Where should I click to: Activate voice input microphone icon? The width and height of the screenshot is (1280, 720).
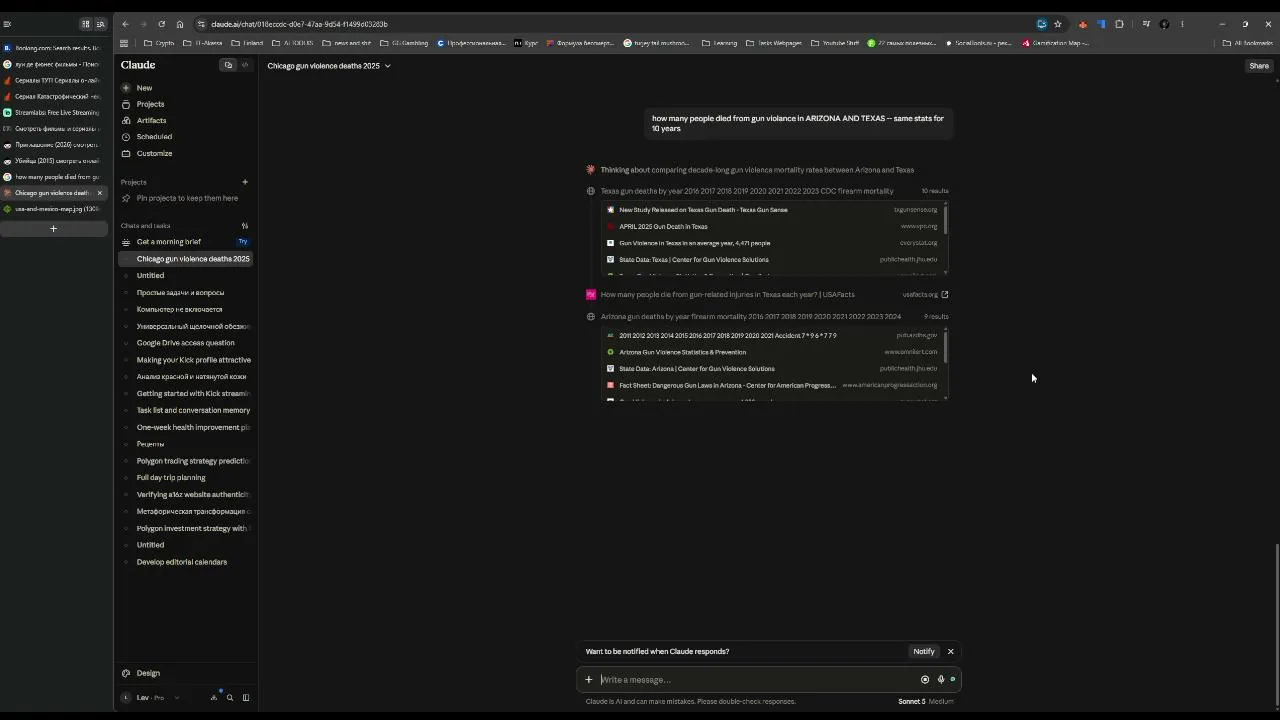(x=941, y=680)
